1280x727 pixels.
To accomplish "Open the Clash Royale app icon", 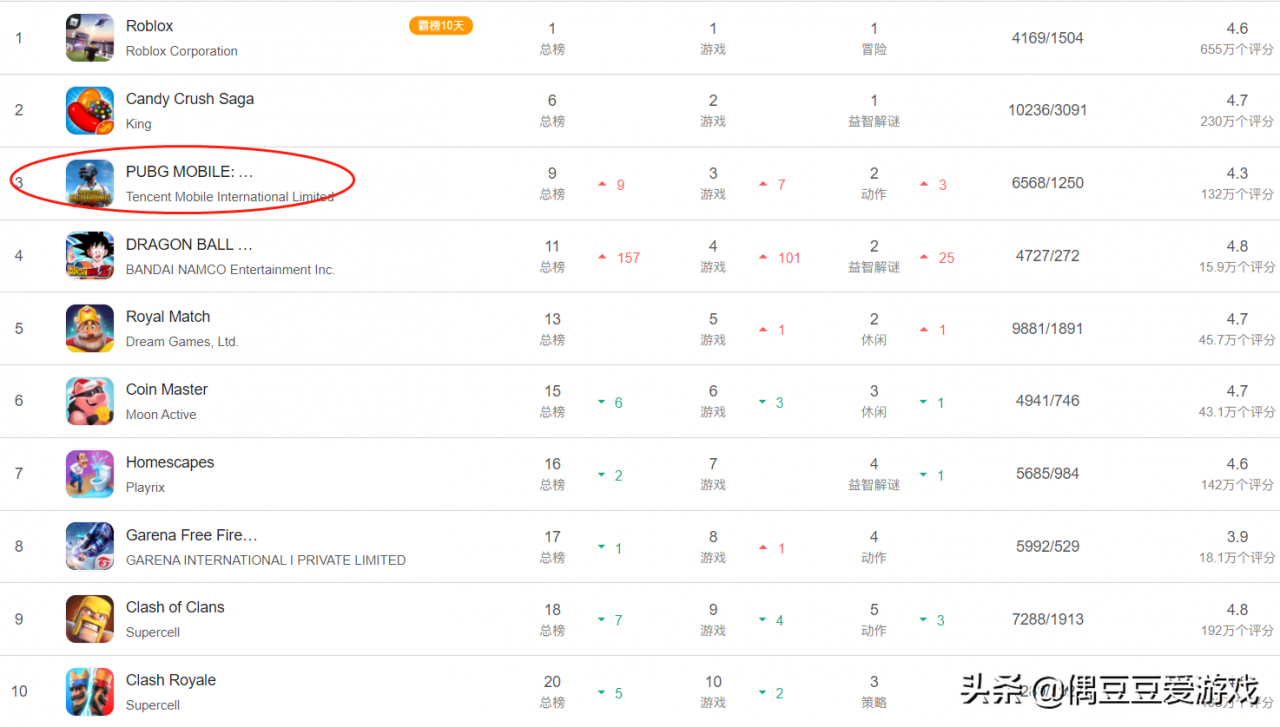I will tap(90, 692).
